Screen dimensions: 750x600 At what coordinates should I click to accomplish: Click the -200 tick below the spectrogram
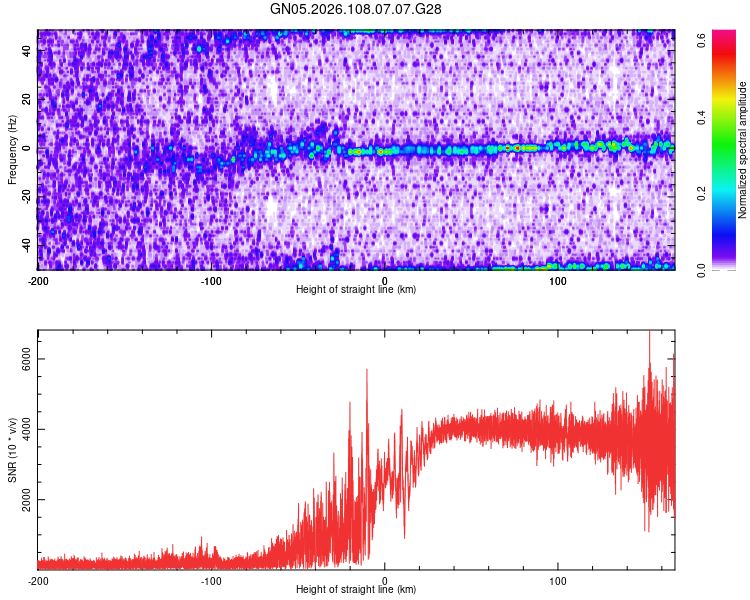pyautogui.click(x=38, y=281)
